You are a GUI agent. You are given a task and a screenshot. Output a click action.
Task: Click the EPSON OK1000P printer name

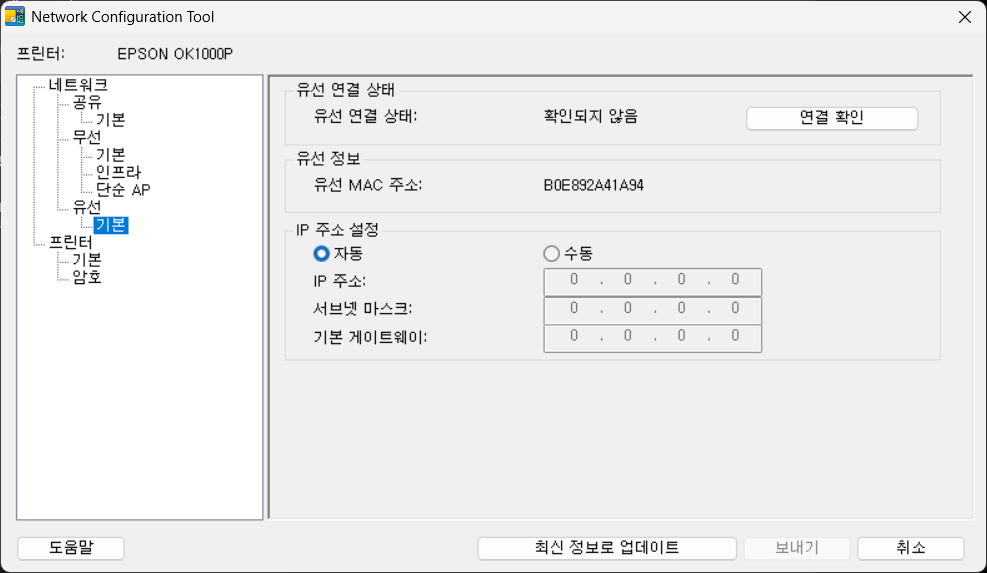(x=175, y=54)
